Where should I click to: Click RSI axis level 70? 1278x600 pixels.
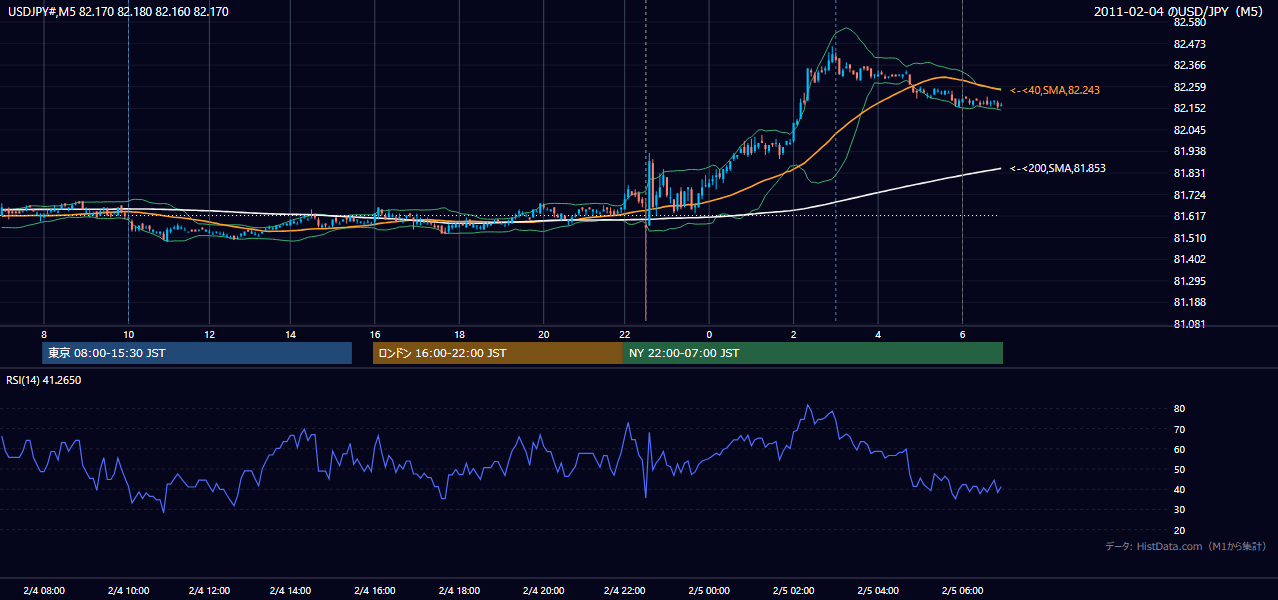(x=1179, y=429)
